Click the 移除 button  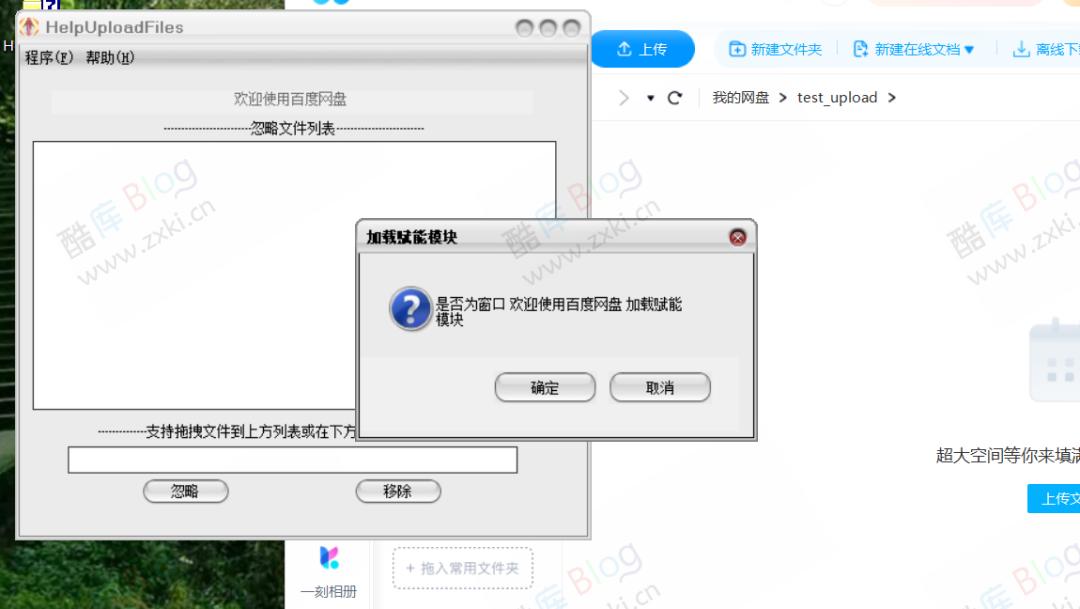click(x=398, y=491)
